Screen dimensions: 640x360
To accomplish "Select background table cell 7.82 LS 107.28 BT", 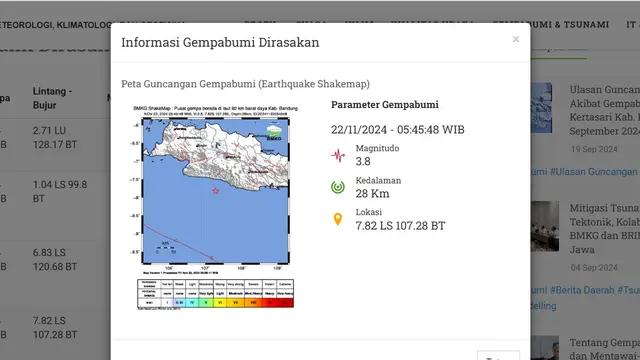I will 55,327.
